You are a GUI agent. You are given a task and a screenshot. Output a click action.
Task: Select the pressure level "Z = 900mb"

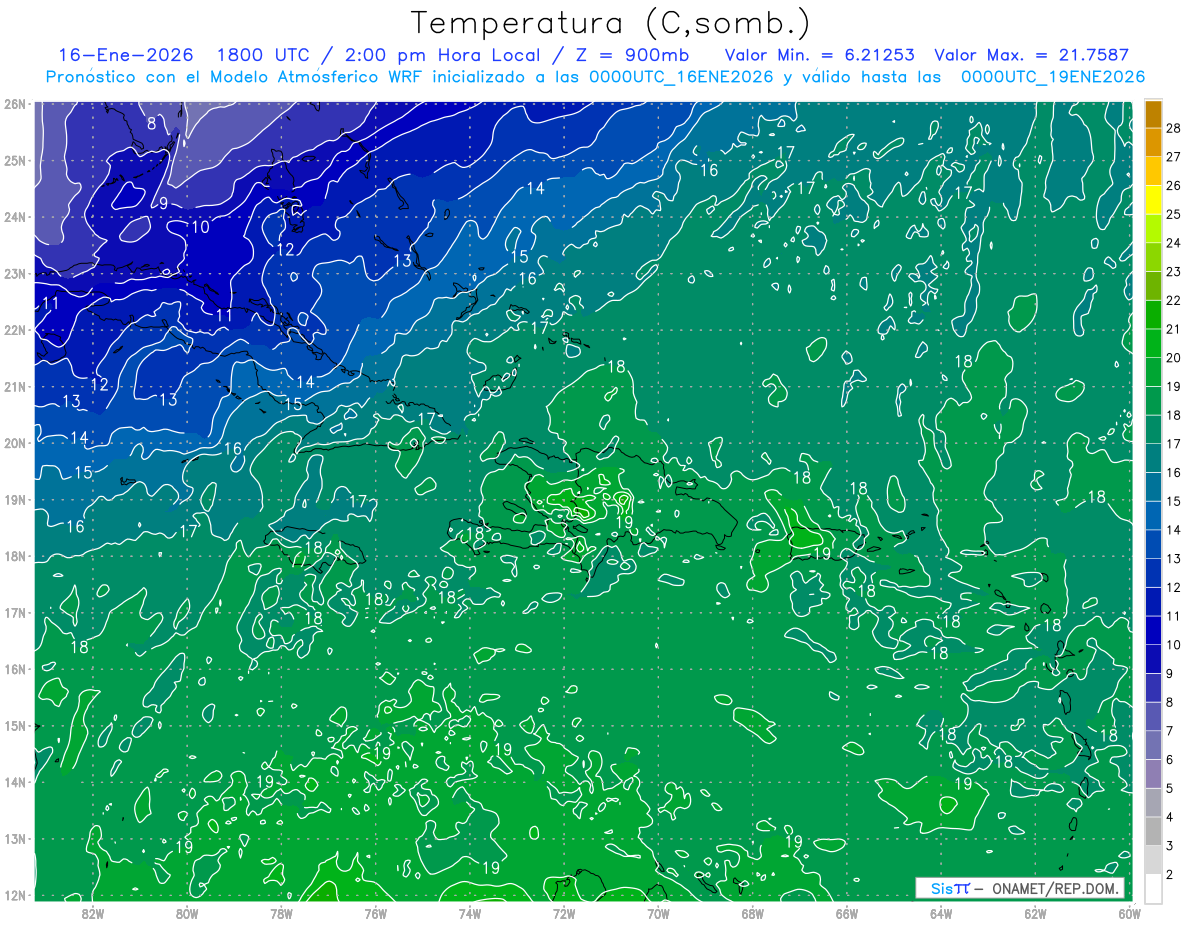tap(632, 56)
